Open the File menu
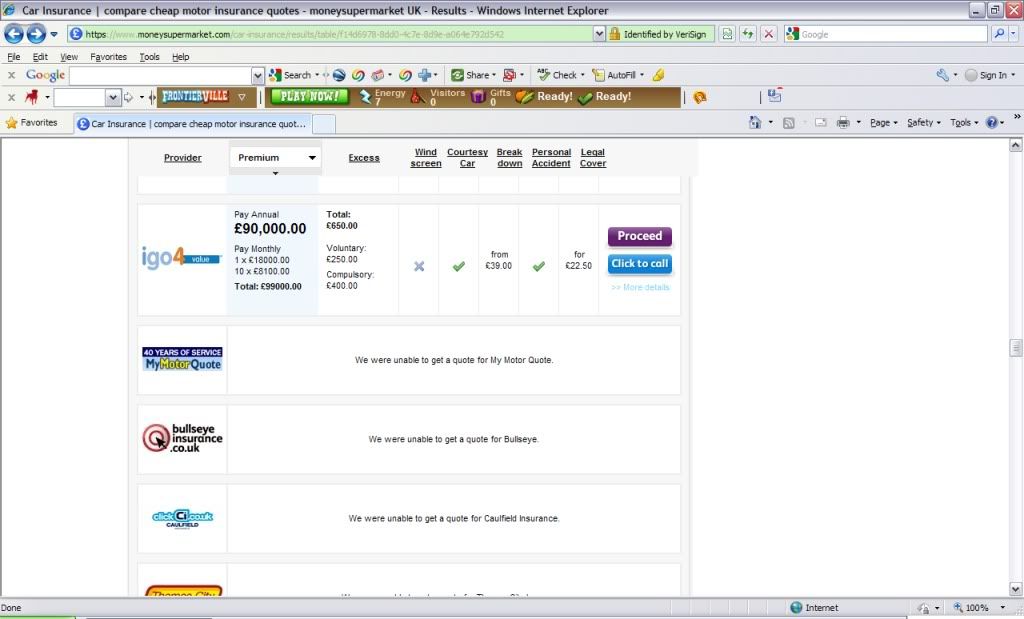 pos(13,57)
